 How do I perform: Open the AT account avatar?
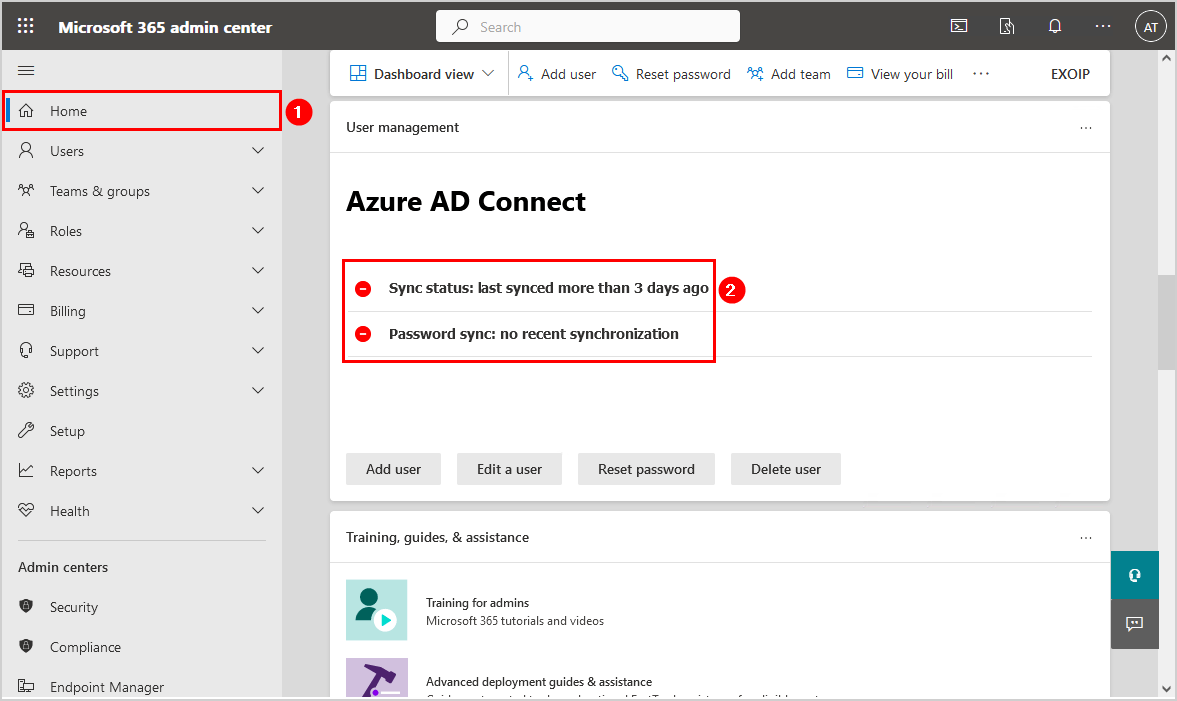point(1151,26)
